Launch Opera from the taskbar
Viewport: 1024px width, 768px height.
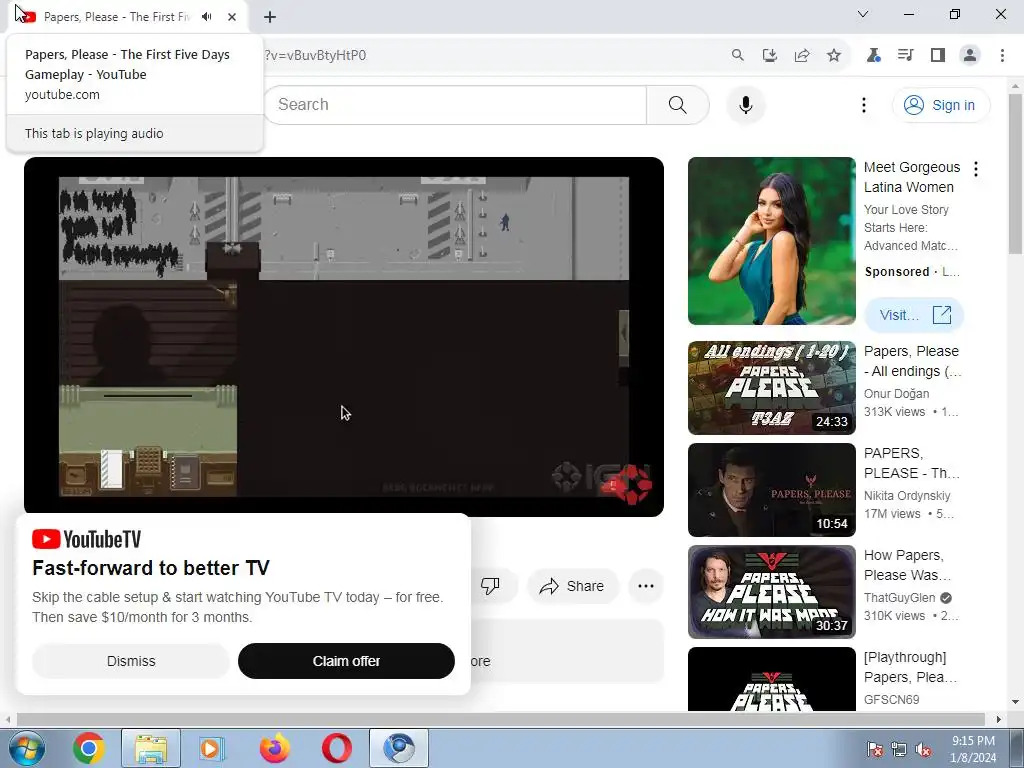pyautogui.click(x=336, y=748)
